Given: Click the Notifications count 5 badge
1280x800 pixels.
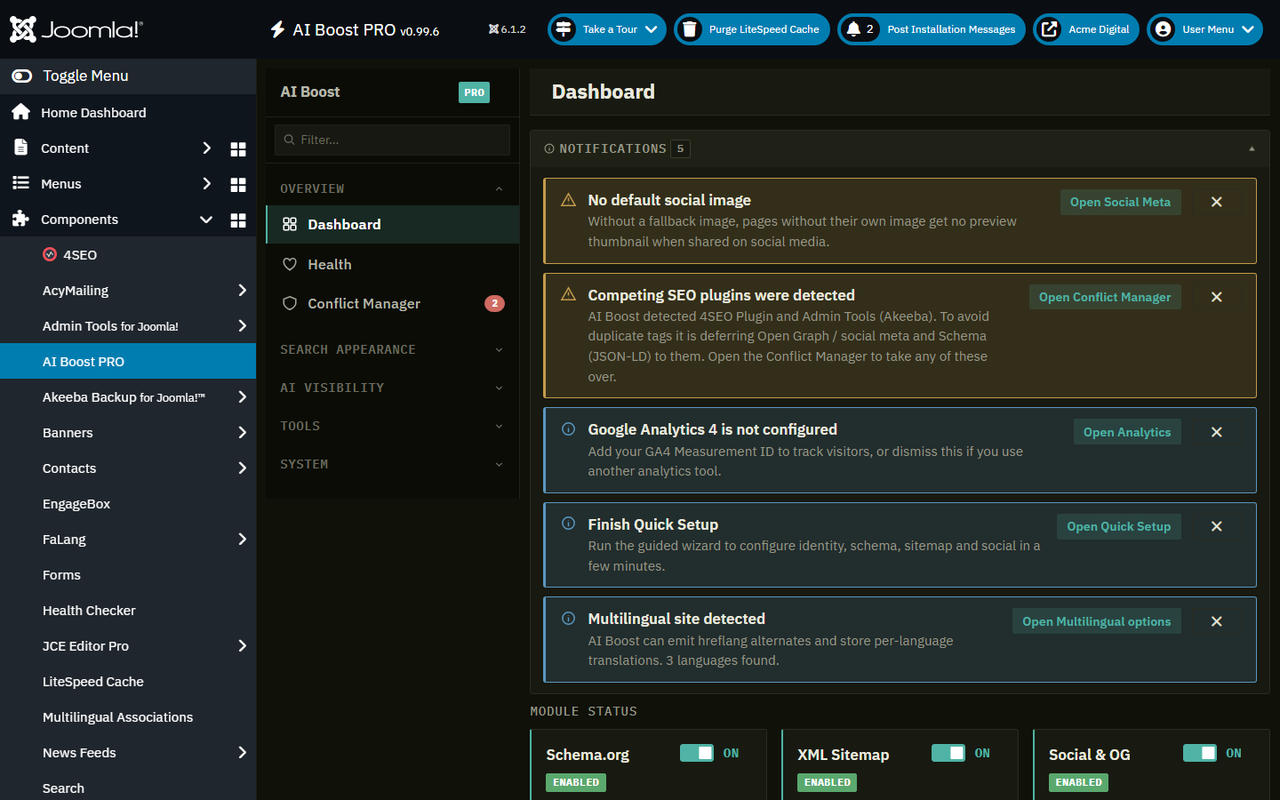Looking at the screenshot, I should [680, 149].
